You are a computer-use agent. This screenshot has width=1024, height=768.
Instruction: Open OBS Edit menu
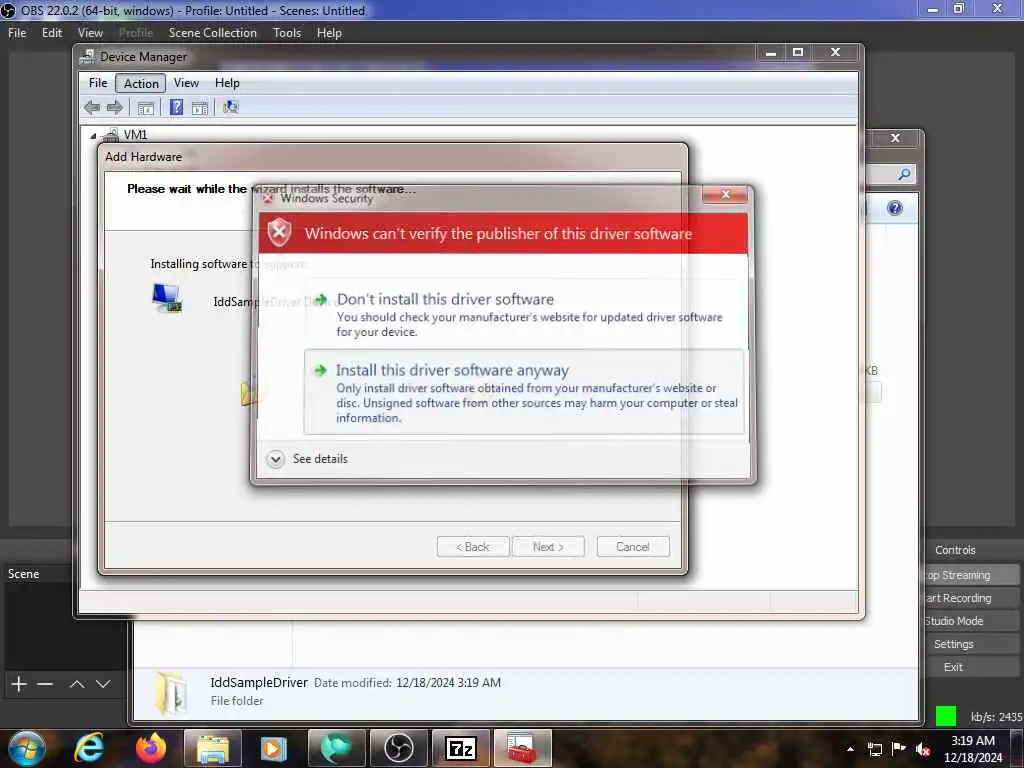[x=52, y=33]
